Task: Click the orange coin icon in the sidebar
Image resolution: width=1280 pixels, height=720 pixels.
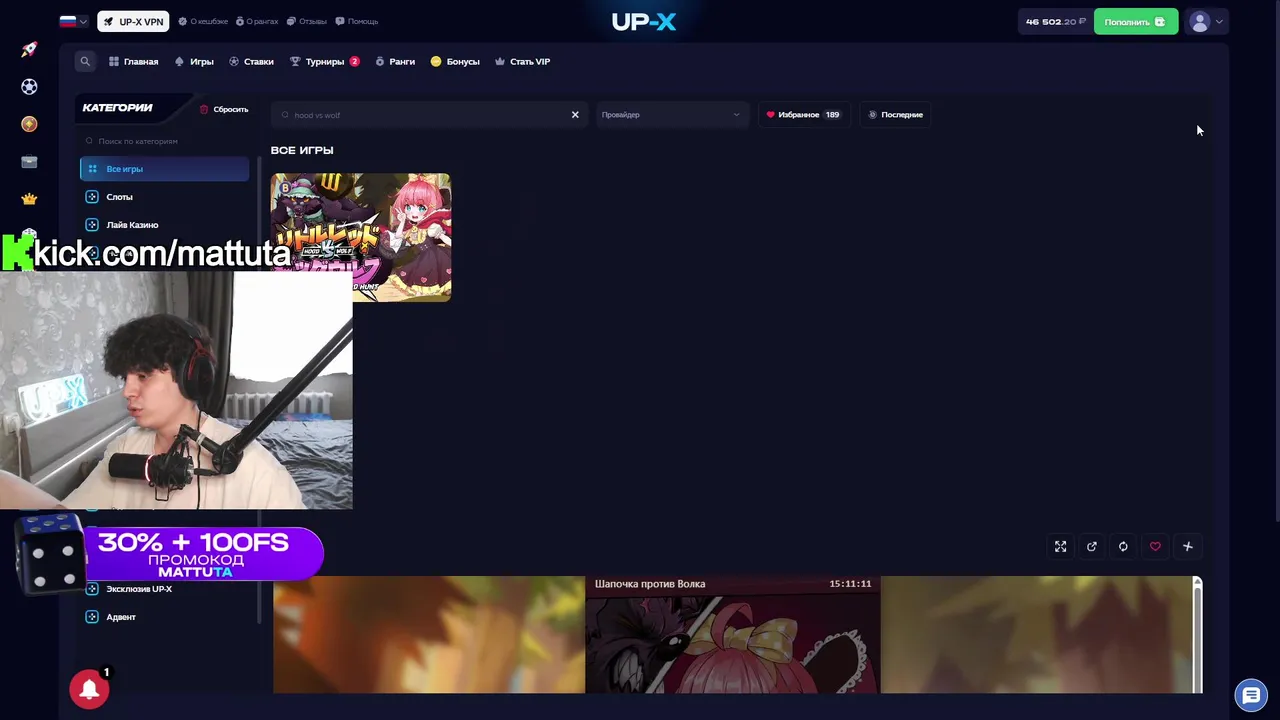Action: tap(29, 124)
